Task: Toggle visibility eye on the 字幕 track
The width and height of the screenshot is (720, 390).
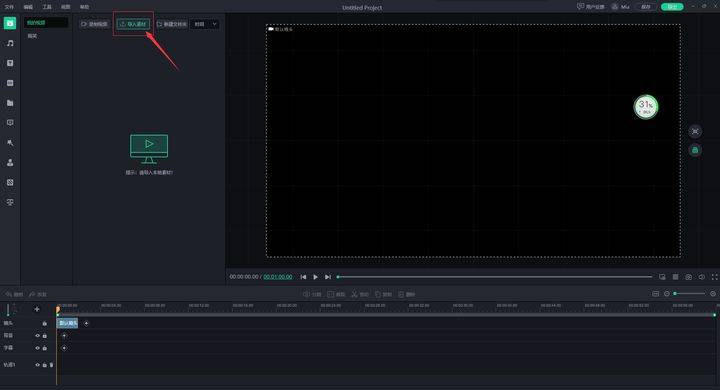Action: 37,348
